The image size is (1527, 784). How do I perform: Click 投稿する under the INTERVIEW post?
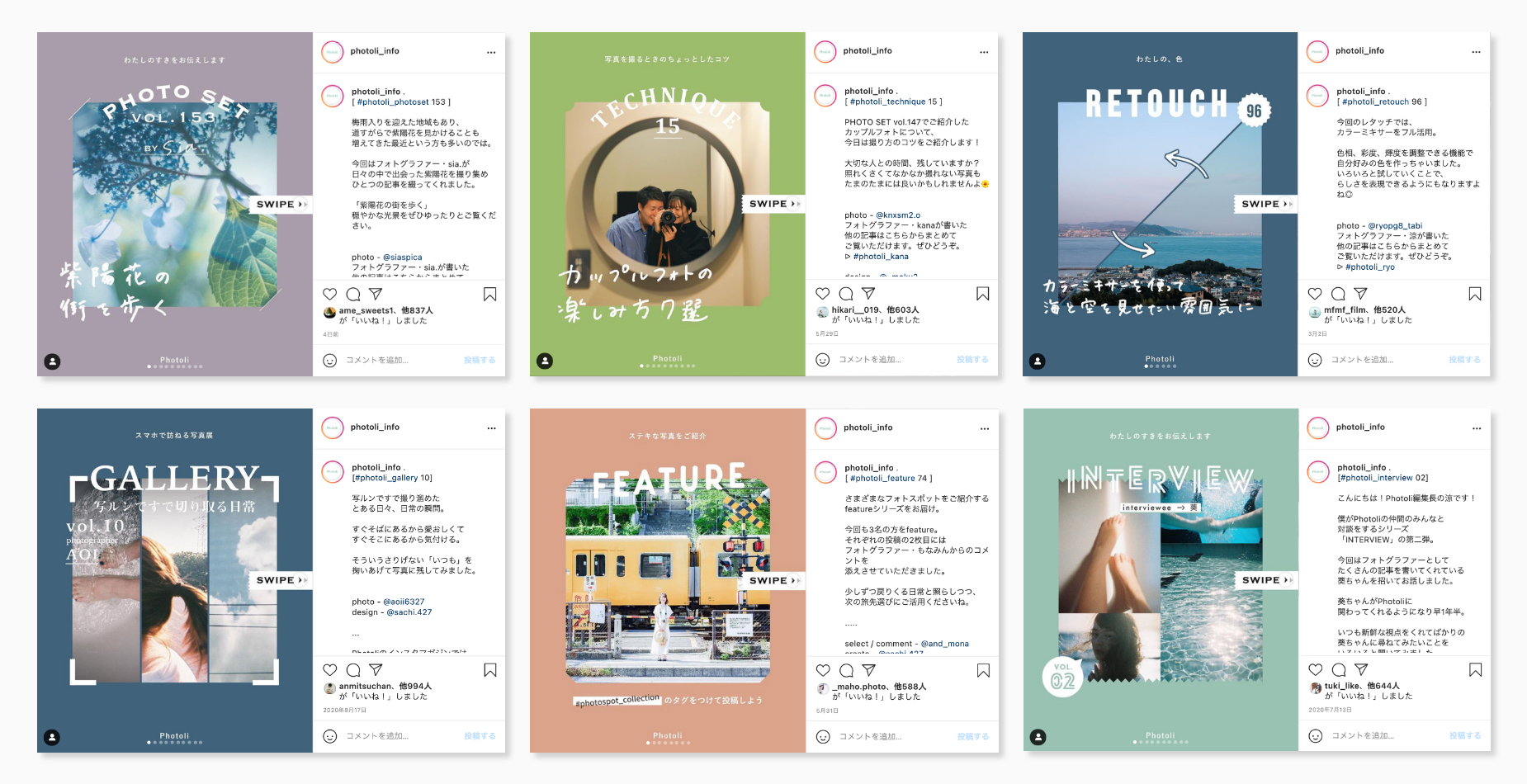pyautogui.click(x=1465, y=735)
